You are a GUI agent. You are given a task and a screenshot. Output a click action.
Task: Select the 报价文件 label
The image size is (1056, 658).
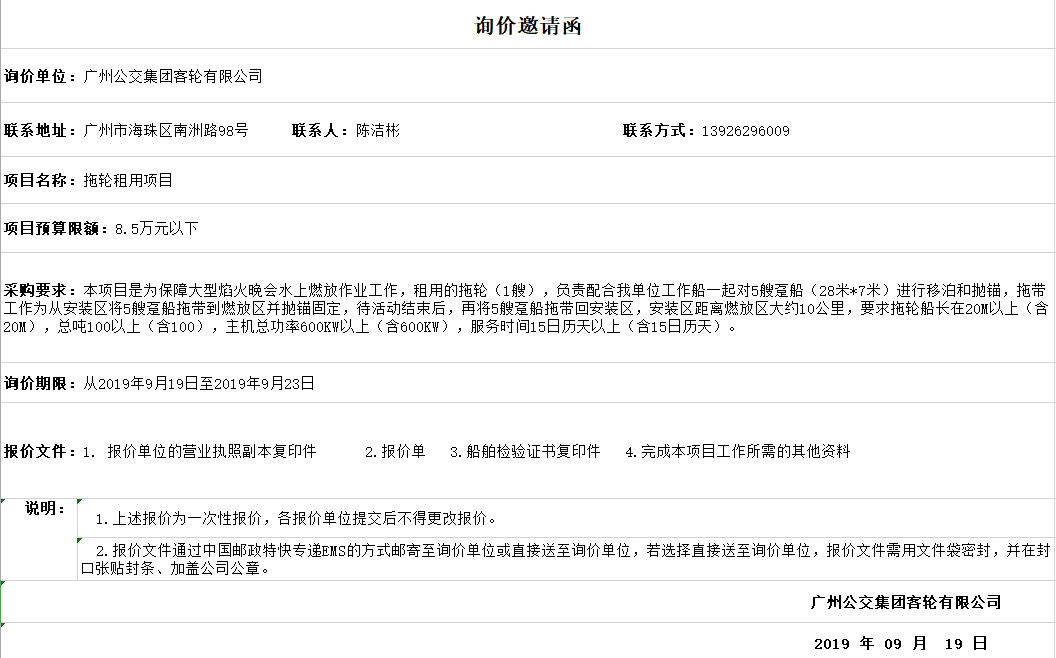[40, 451]
